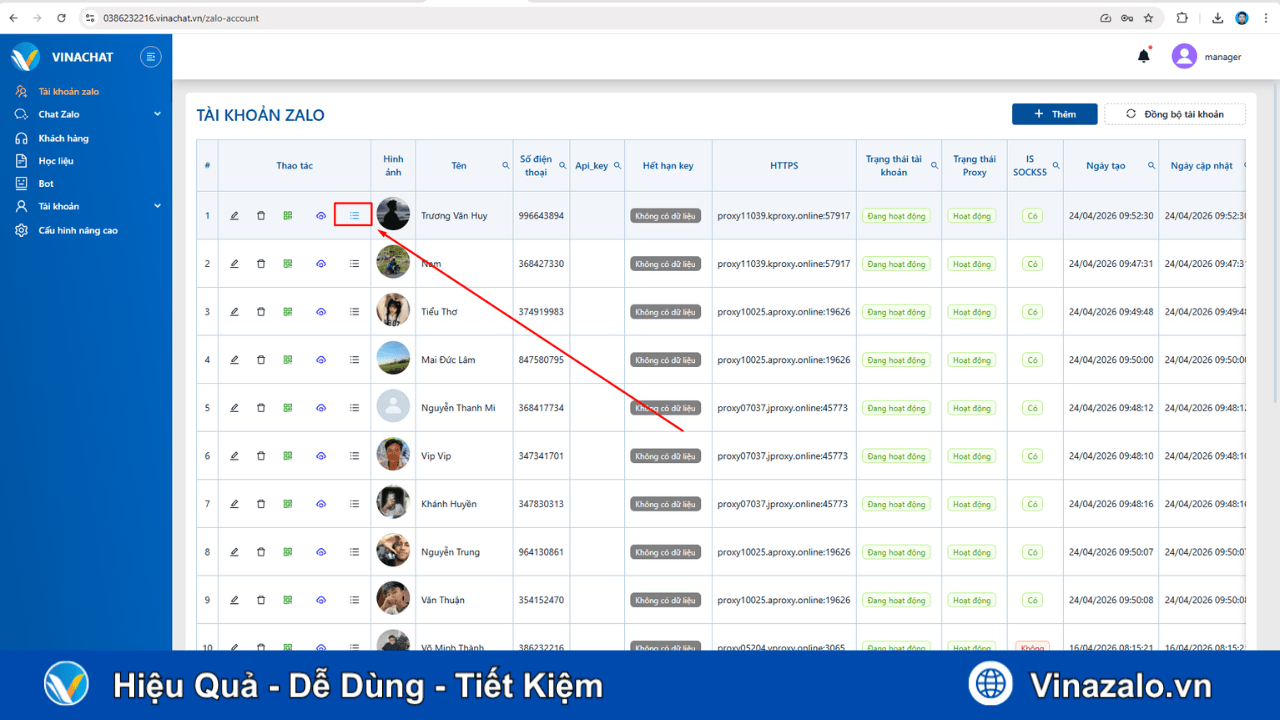Open the Bot section

point(46,184)
